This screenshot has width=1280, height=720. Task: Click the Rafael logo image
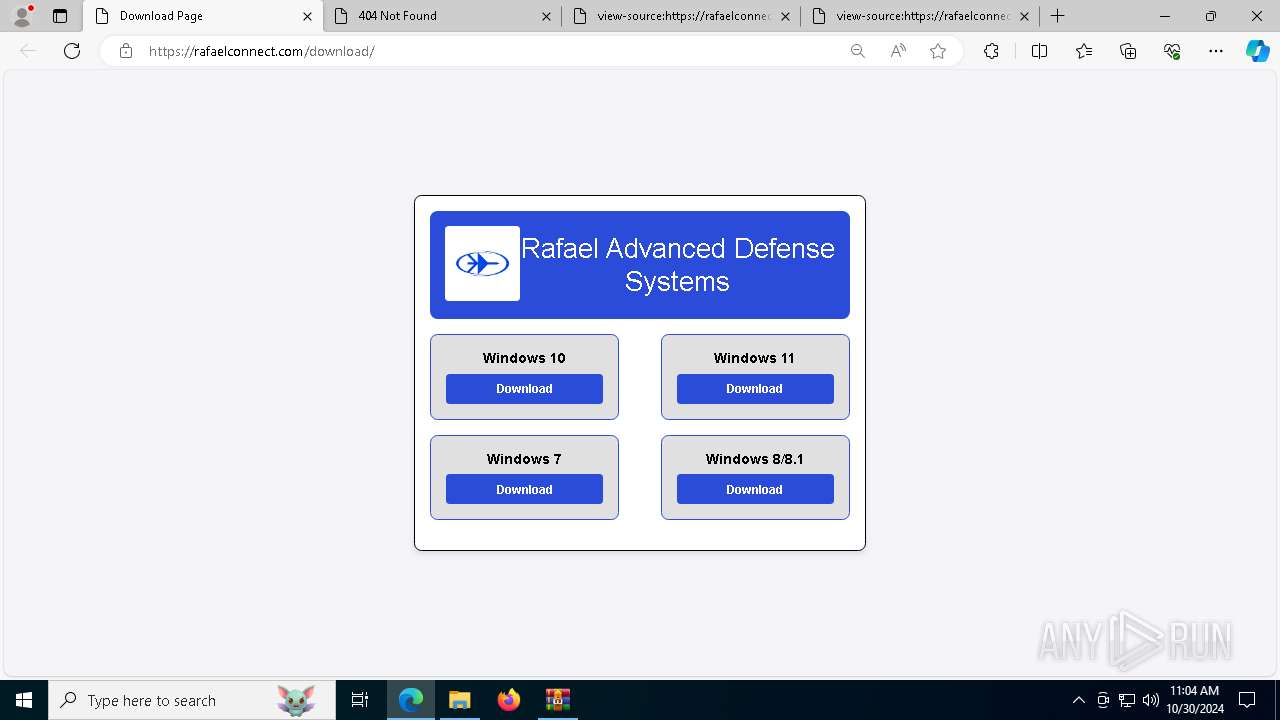tap(482, 263)
